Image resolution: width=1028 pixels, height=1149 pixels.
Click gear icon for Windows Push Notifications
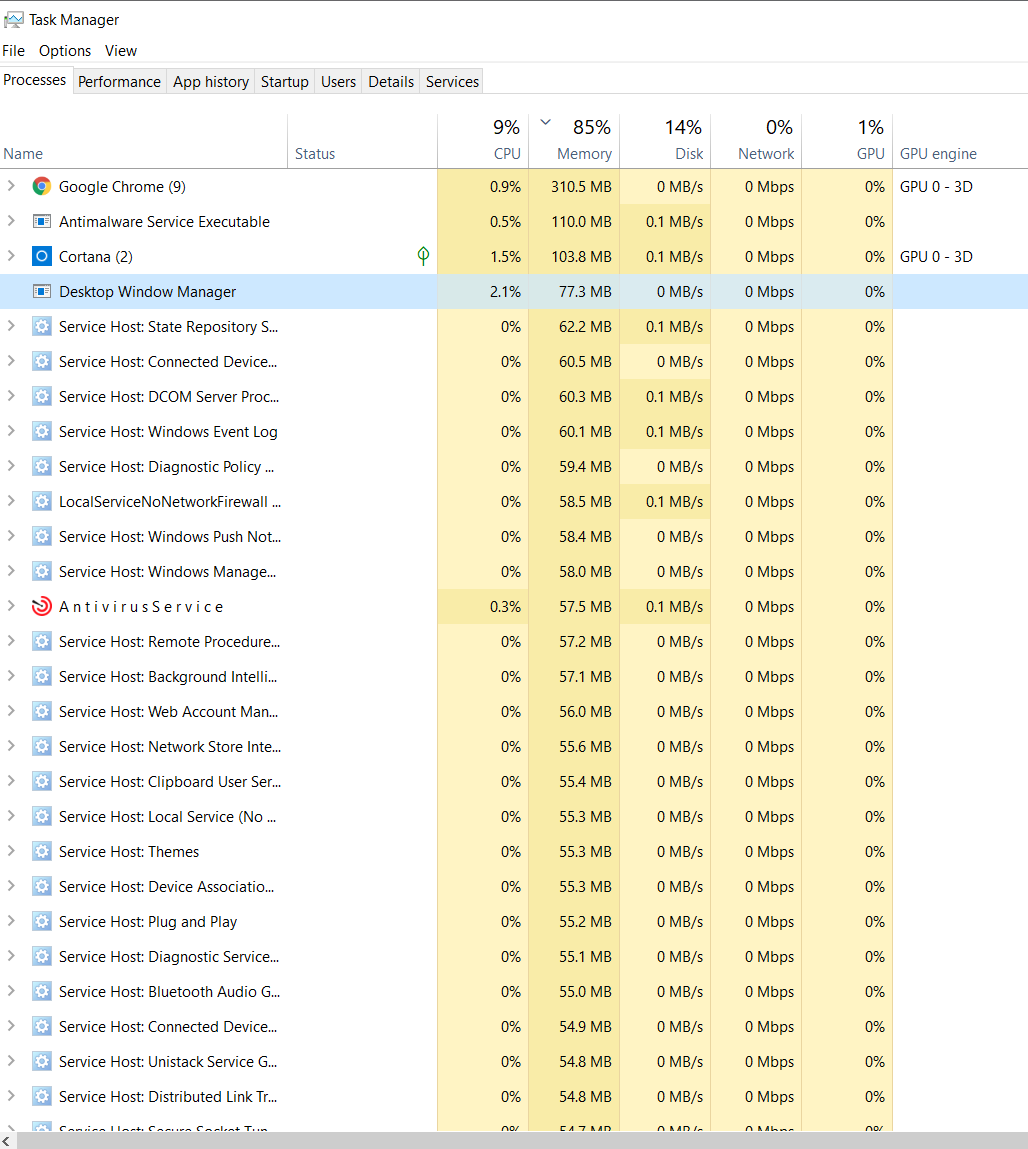(x=42, y=536)
